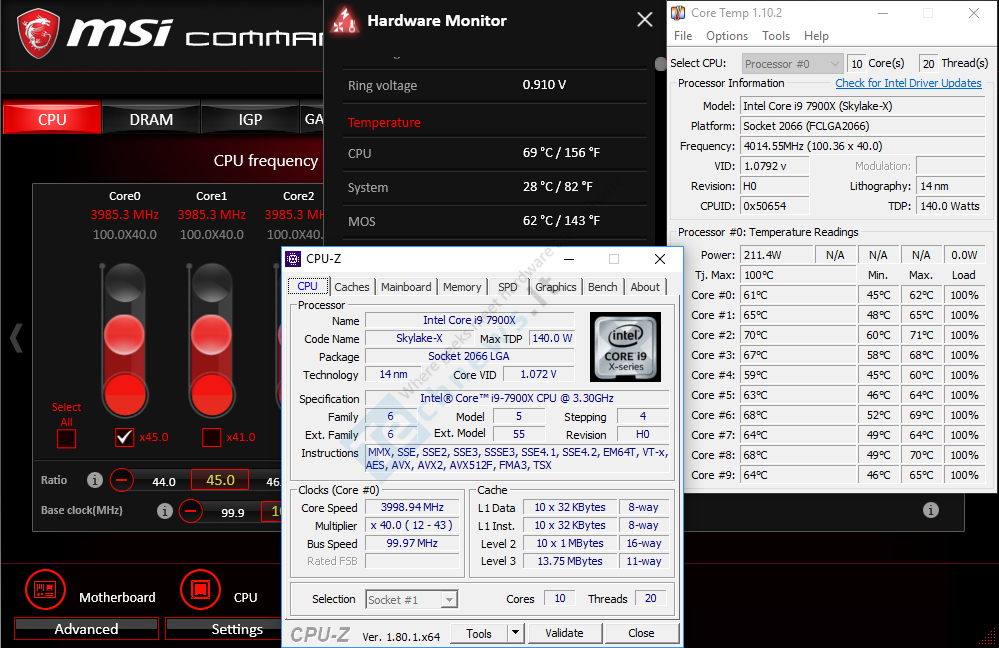The height and width of the screenshot is (648, 999).
Task: Toggle the Select All checkbox
Action: [66, 438]
